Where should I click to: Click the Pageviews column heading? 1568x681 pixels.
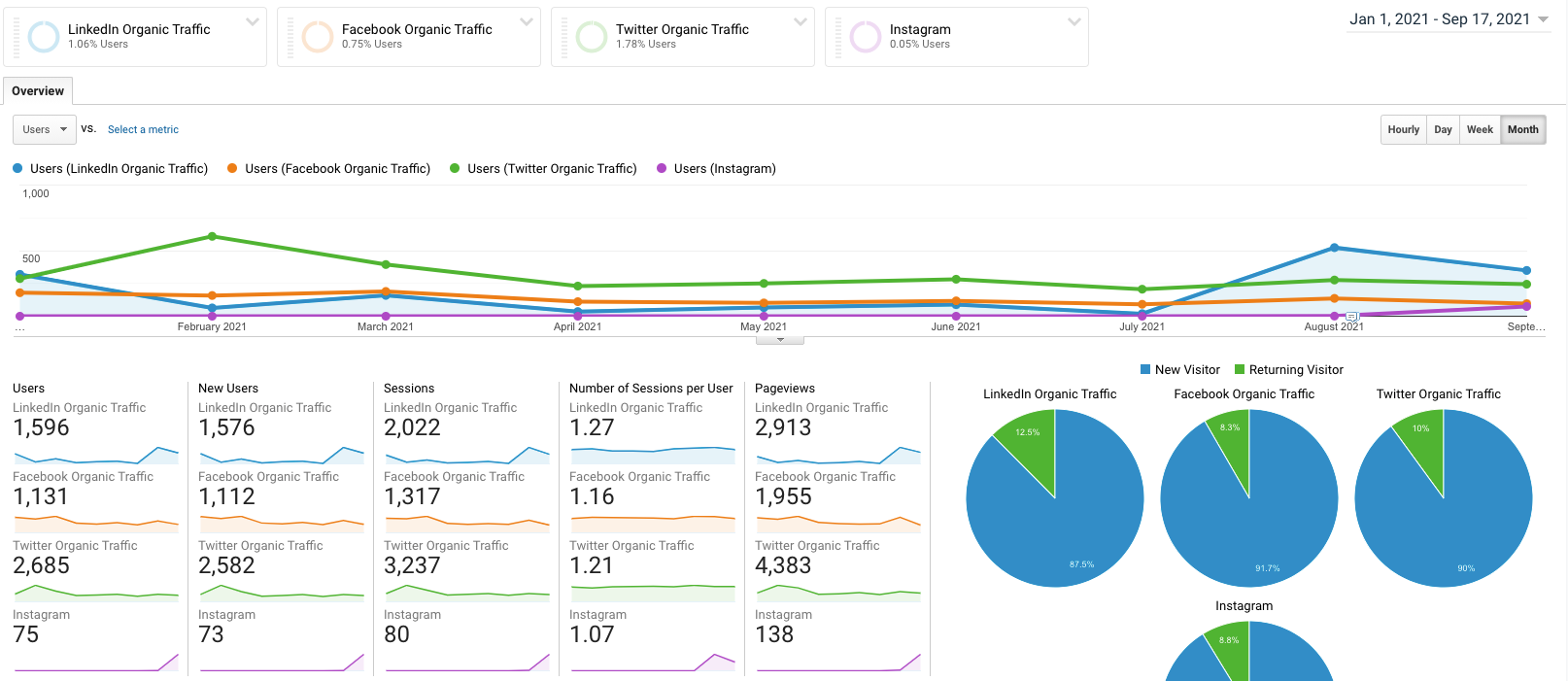click(785, 388)
